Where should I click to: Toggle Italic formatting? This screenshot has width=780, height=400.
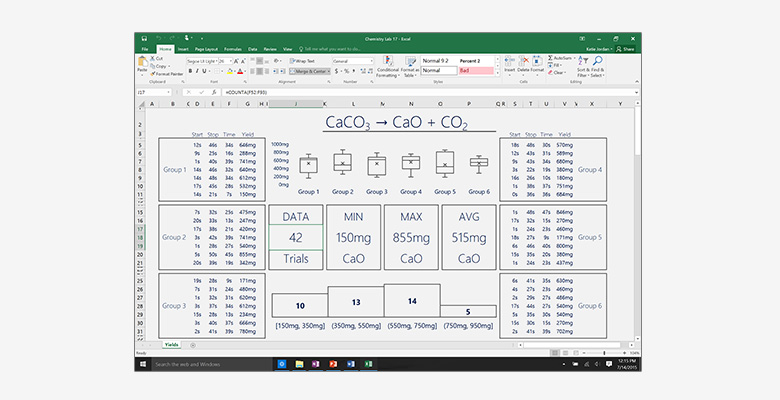[199, 72]
